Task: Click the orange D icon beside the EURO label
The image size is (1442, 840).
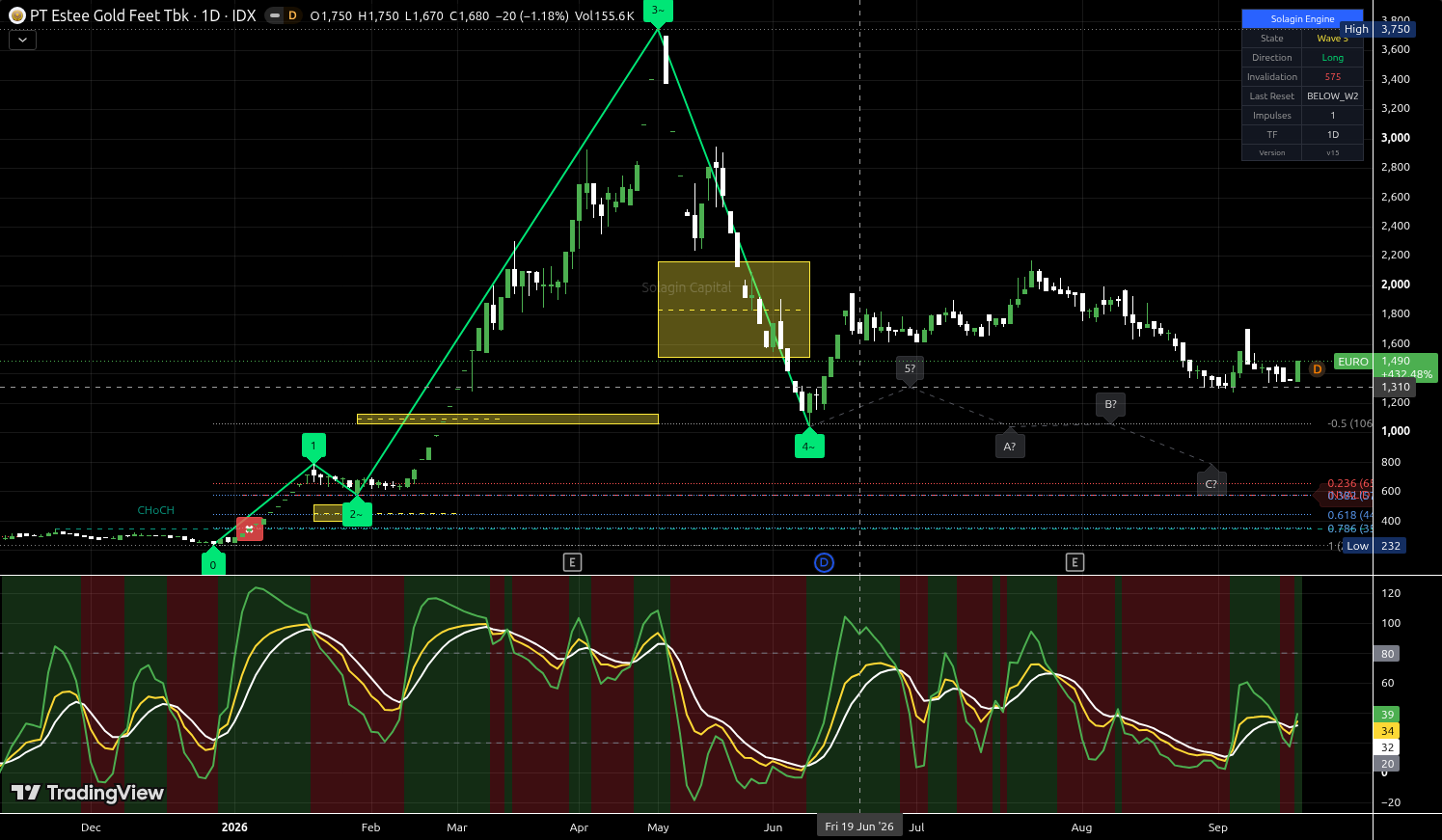Action: [x=1318, y=369]
